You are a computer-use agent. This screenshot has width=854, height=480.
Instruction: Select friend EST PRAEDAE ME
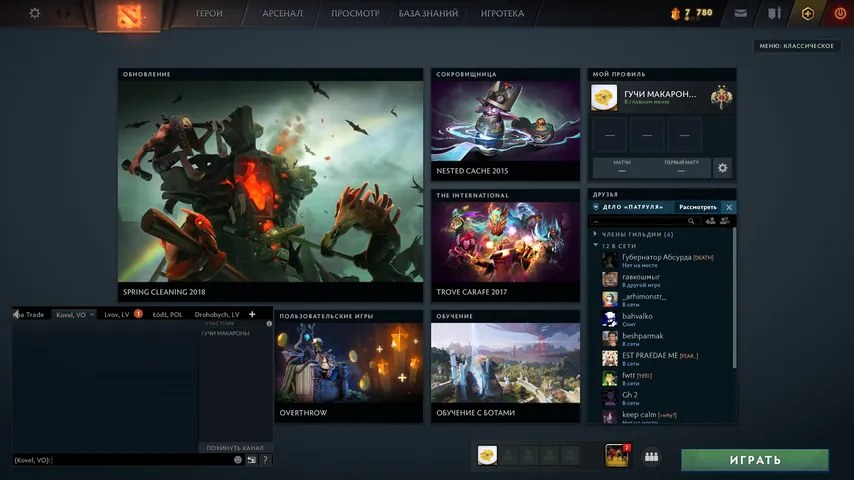point(662,359)
